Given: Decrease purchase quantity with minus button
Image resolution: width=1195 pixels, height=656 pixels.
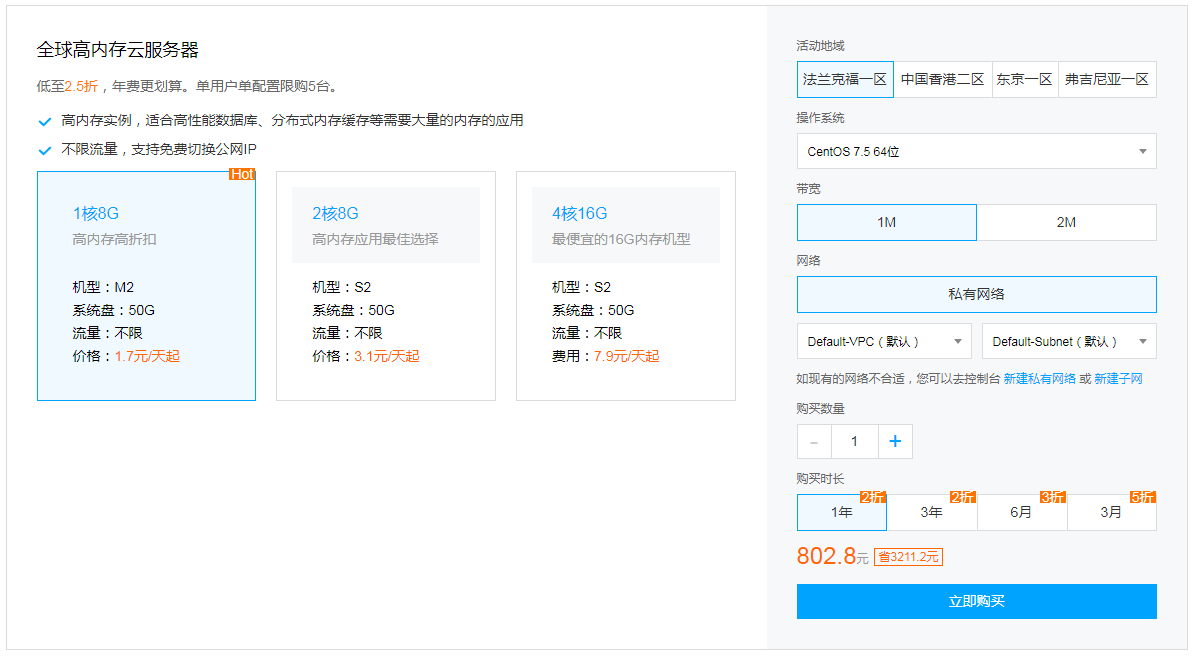Looking at the screenshot, I should (814, 441).
